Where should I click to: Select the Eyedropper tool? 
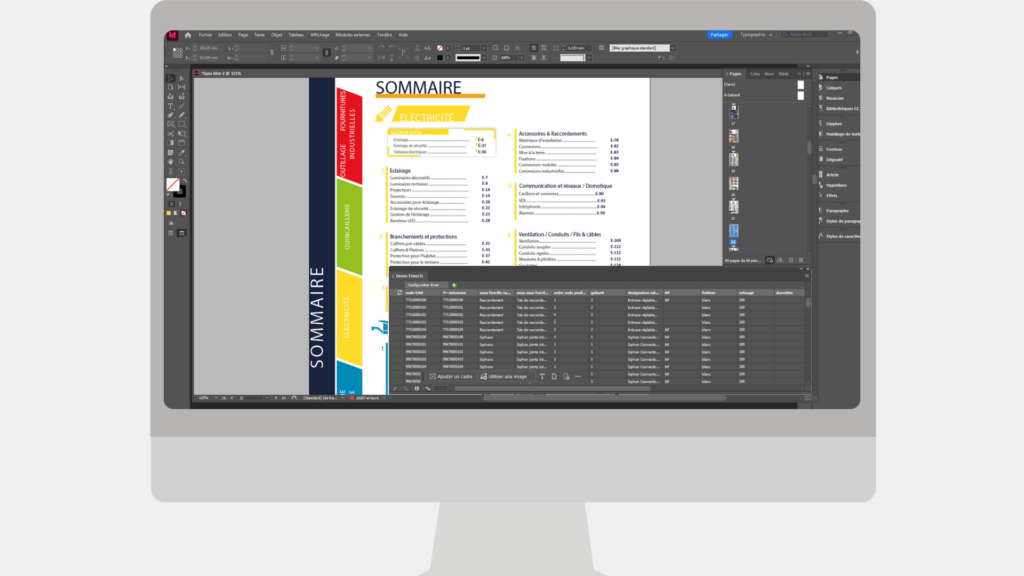(182, 152)
